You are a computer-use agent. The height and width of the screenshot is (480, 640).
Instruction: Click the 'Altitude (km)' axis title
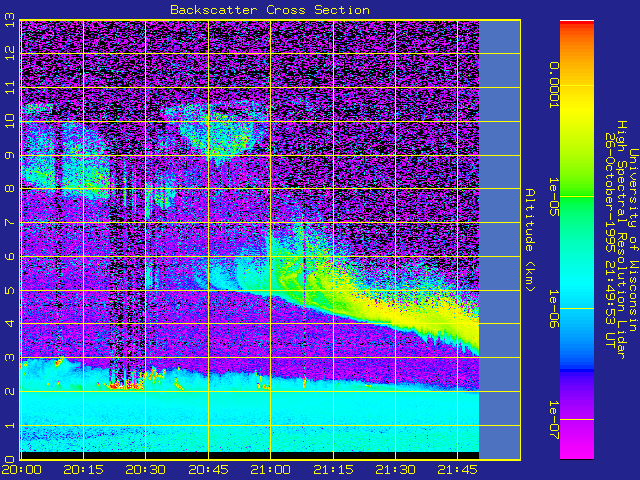(529, 241)
